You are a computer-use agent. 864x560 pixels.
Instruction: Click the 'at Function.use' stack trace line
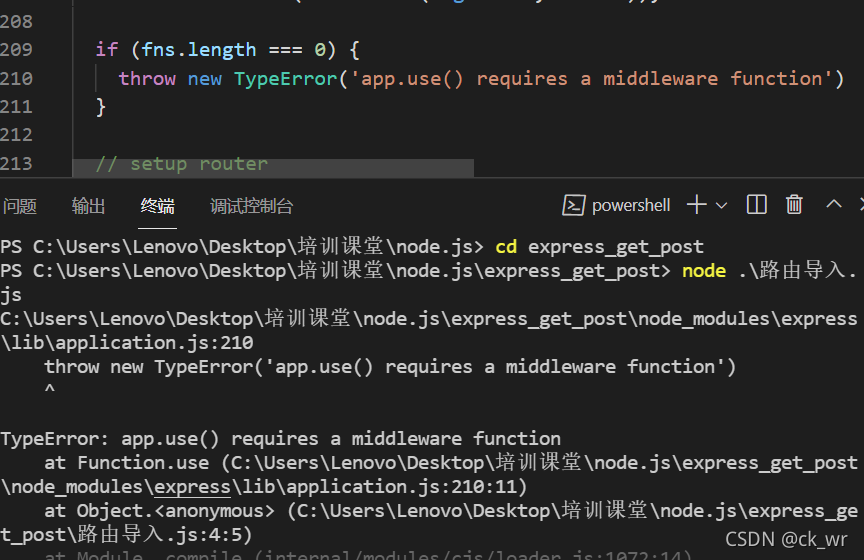pyautogui.click(x=429, y=475)
